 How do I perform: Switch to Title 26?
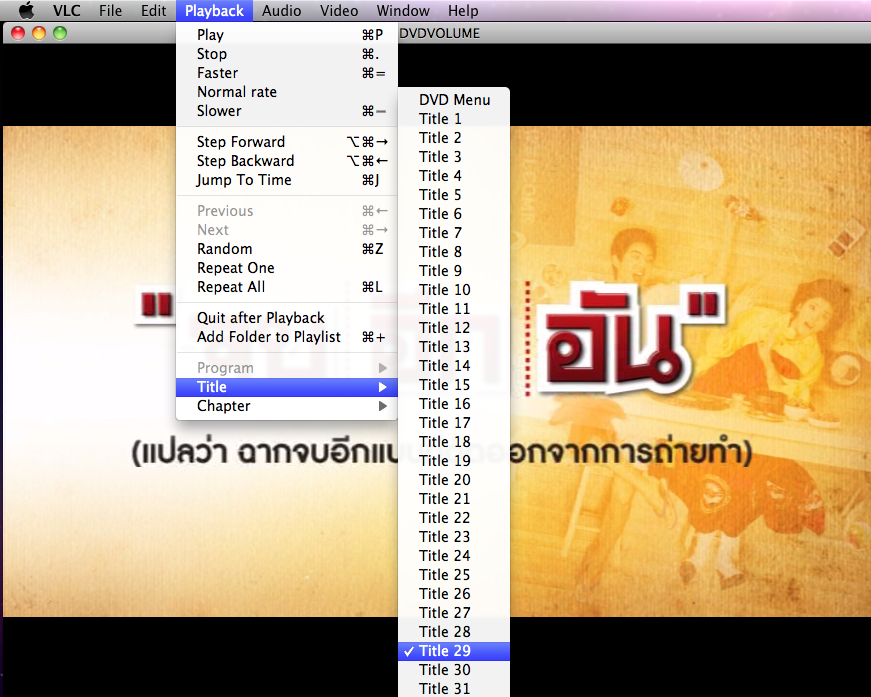coord(454,594)
